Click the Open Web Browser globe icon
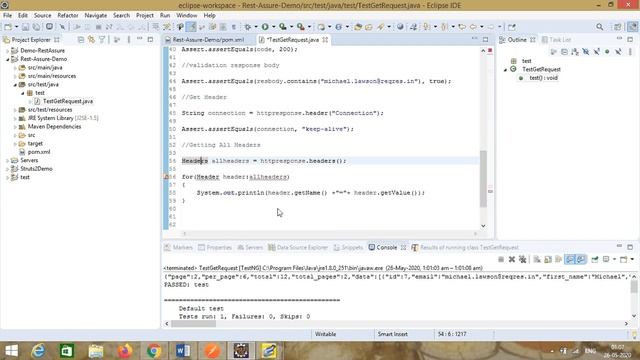 pos(400,27)
